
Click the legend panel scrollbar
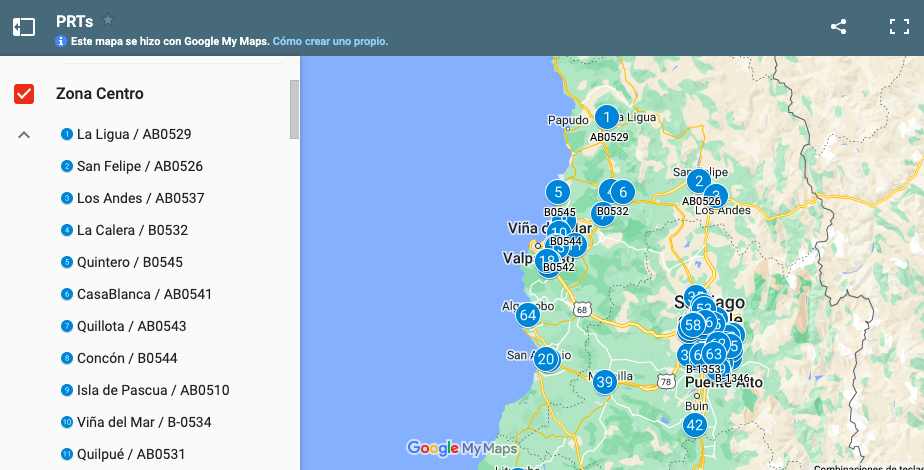click(295, 110)
